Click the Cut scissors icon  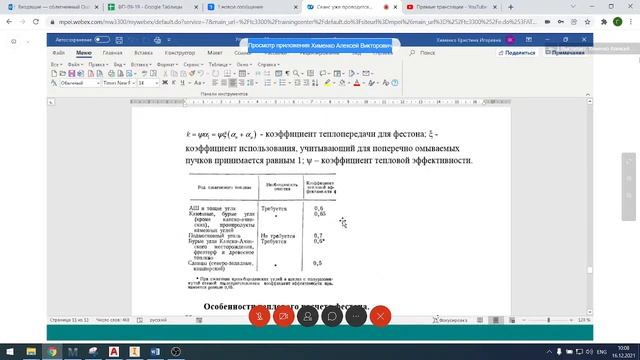point(165,73)
